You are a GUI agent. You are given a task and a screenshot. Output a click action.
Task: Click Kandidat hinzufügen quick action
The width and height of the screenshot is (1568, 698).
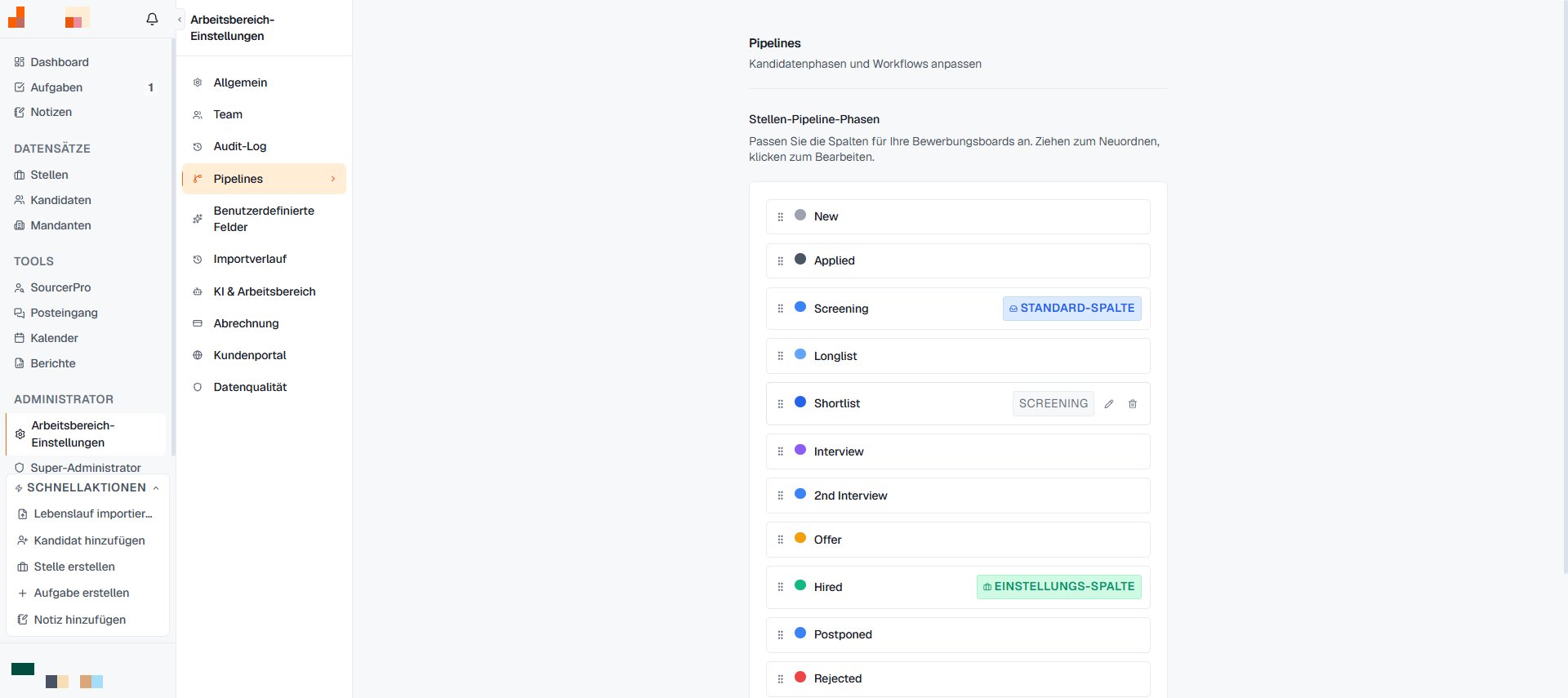(87, 540)
